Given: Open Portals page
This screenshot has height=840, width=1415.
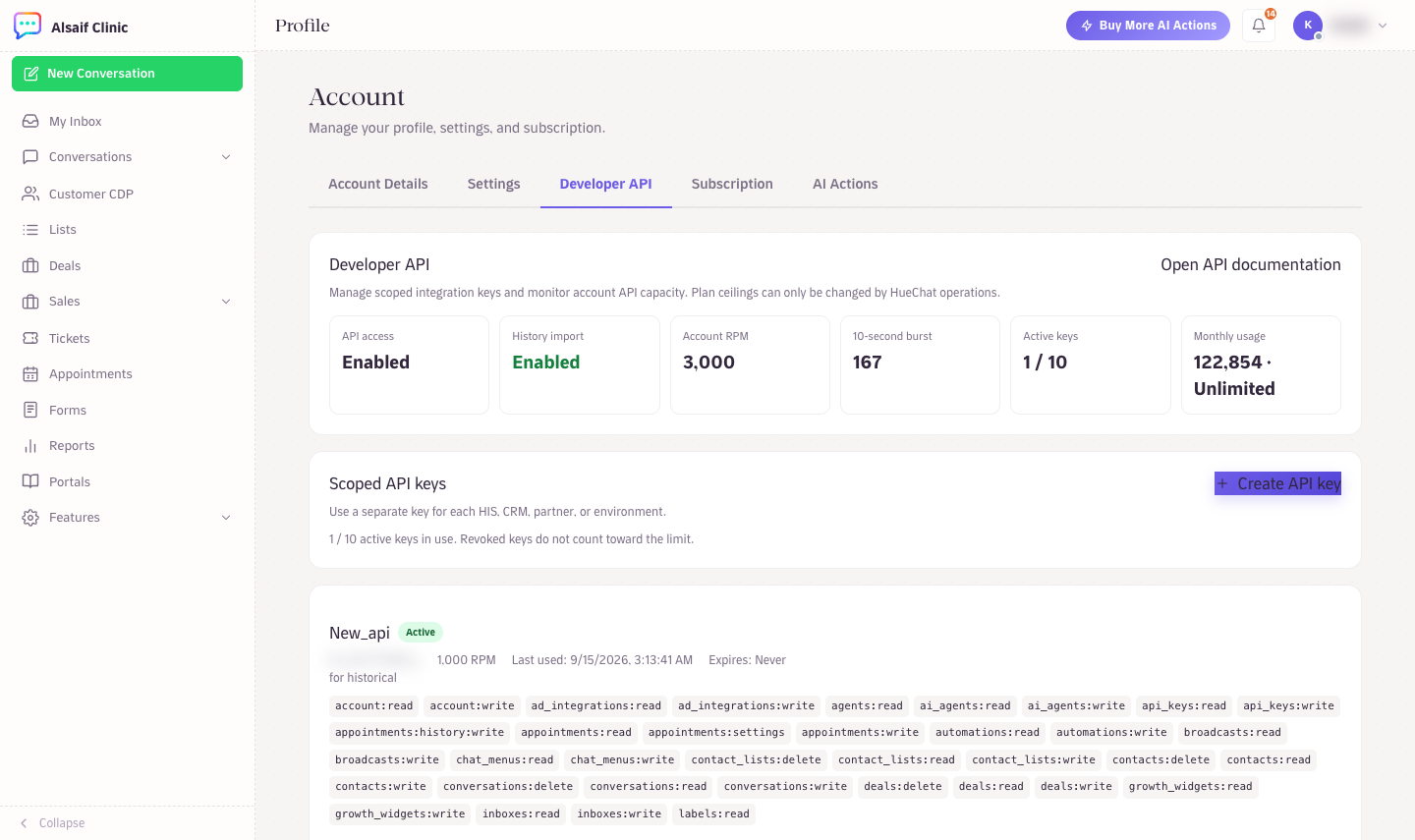Looking at the screenshot, I should coord(127,481).
